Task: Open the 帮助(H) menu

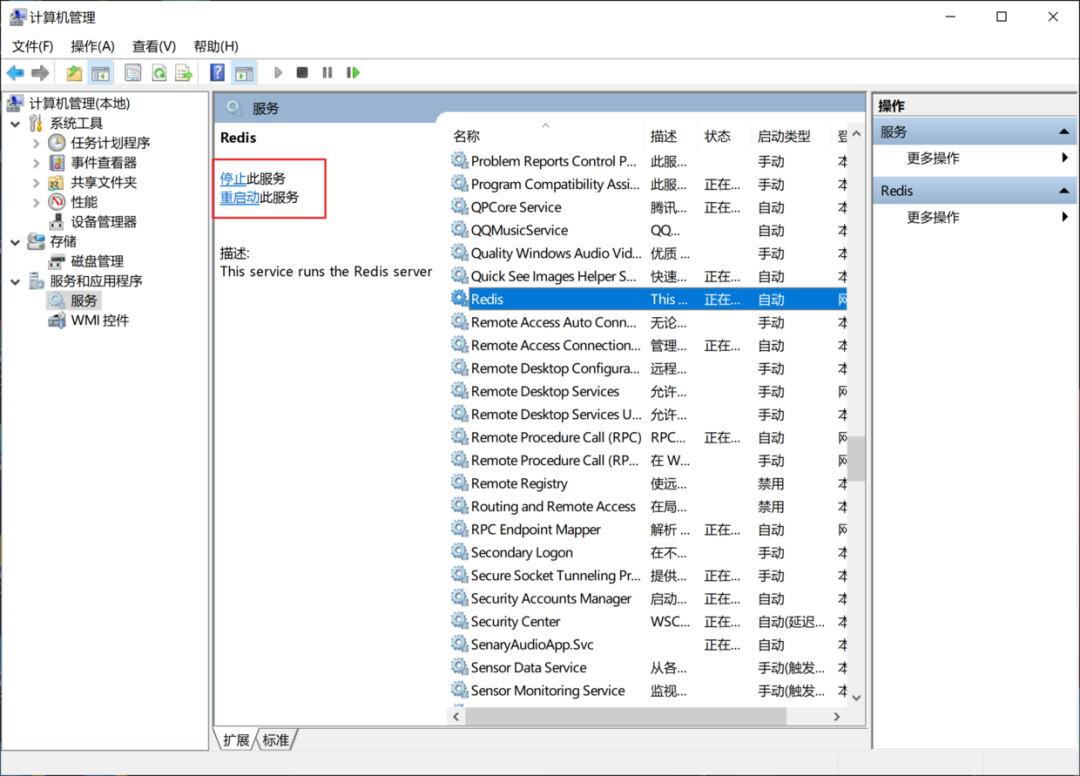Action: click(x=216, y=46)
